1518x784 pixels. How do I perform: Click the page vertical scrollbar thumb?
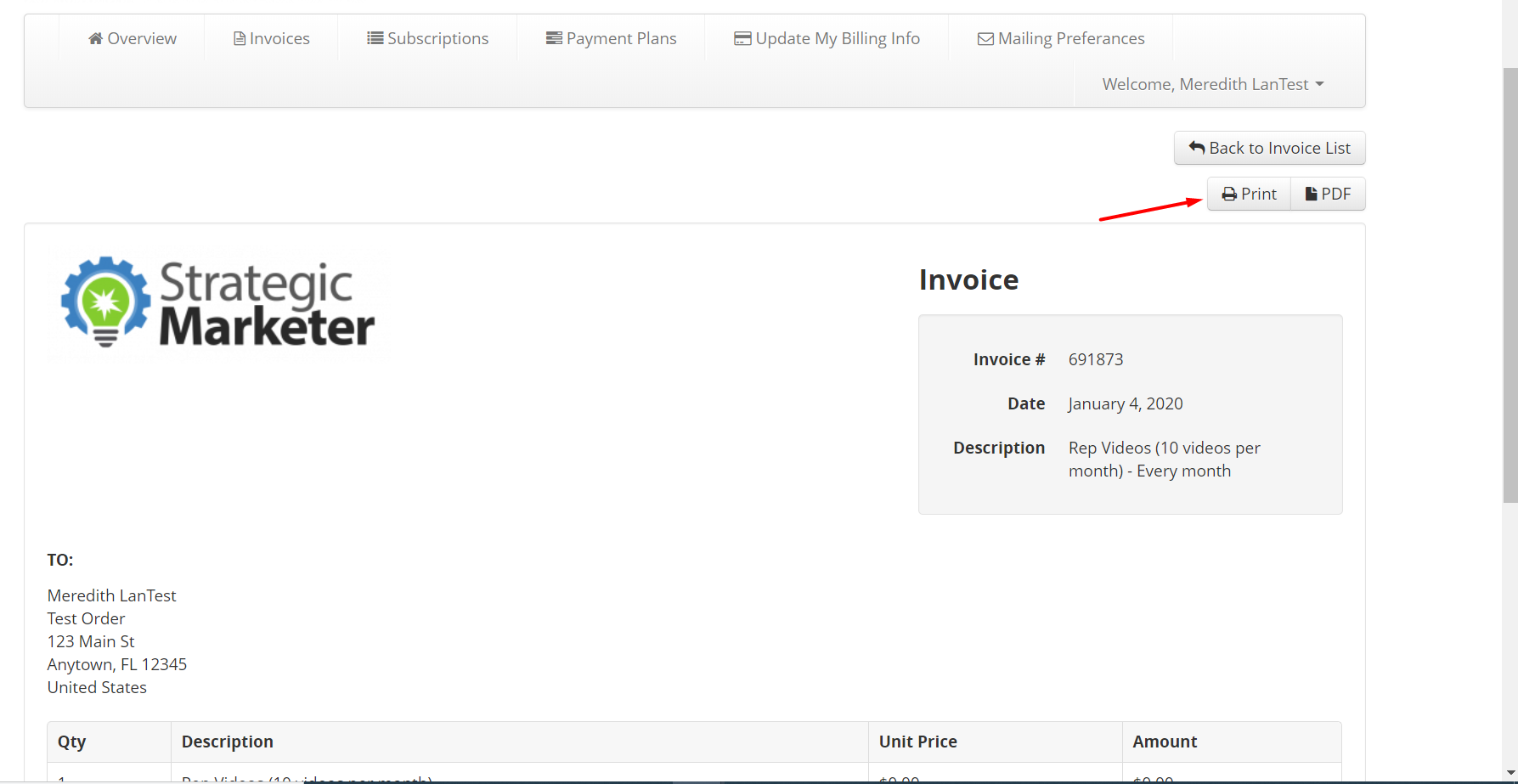point(1510,285)
